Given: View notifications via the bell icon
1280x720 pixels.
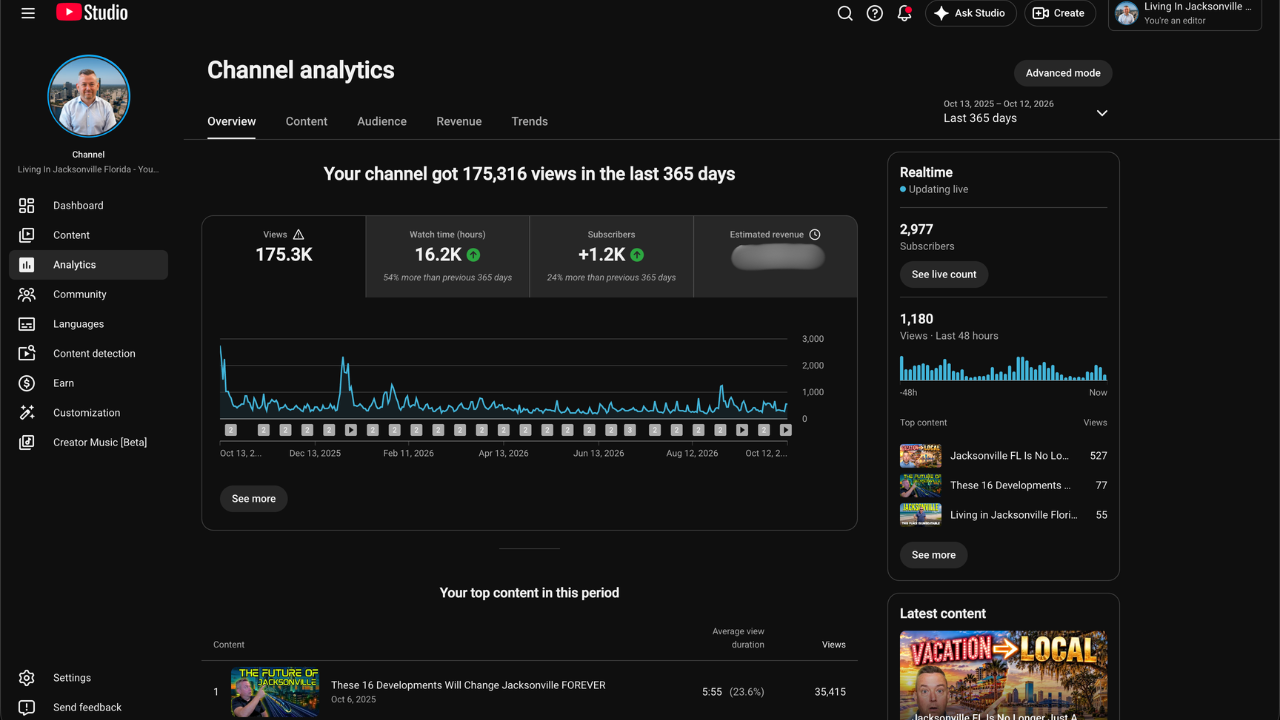Looking at the screenshot, I should click(905, 13).
